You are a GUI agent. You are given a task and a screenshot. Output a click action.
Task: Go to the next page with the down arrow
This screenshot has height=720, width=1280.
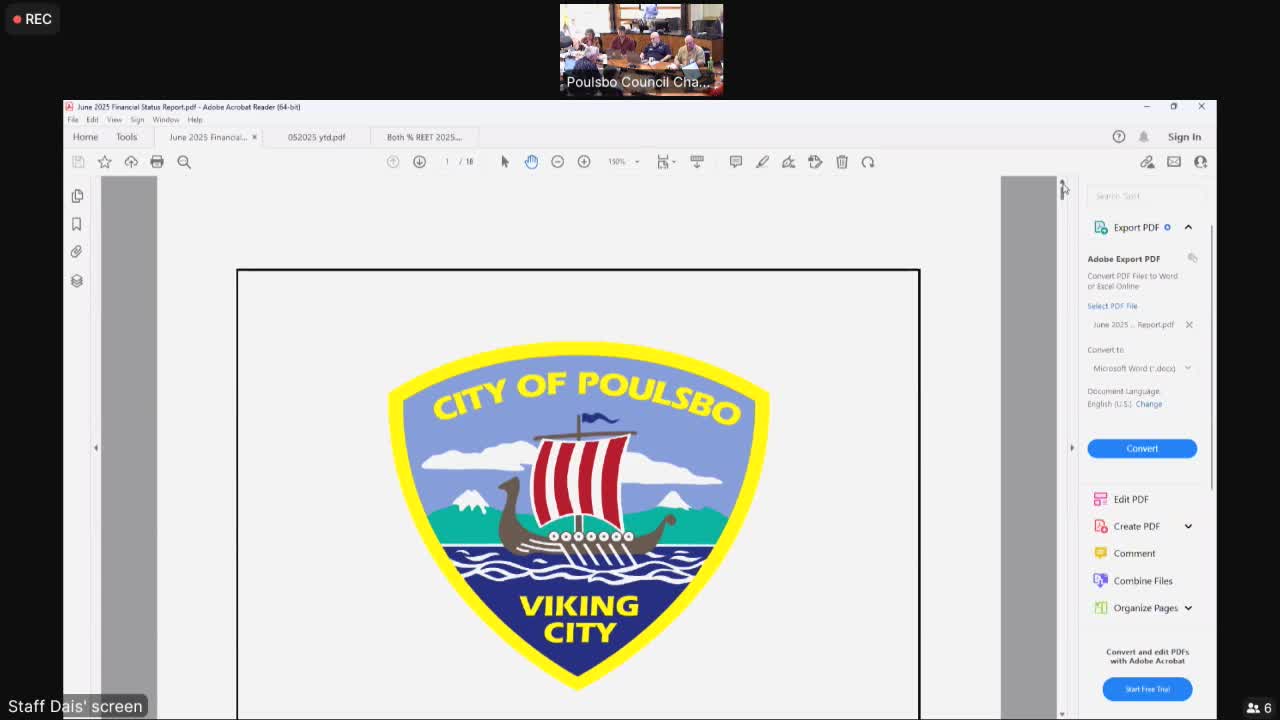[x=419, y=162]
